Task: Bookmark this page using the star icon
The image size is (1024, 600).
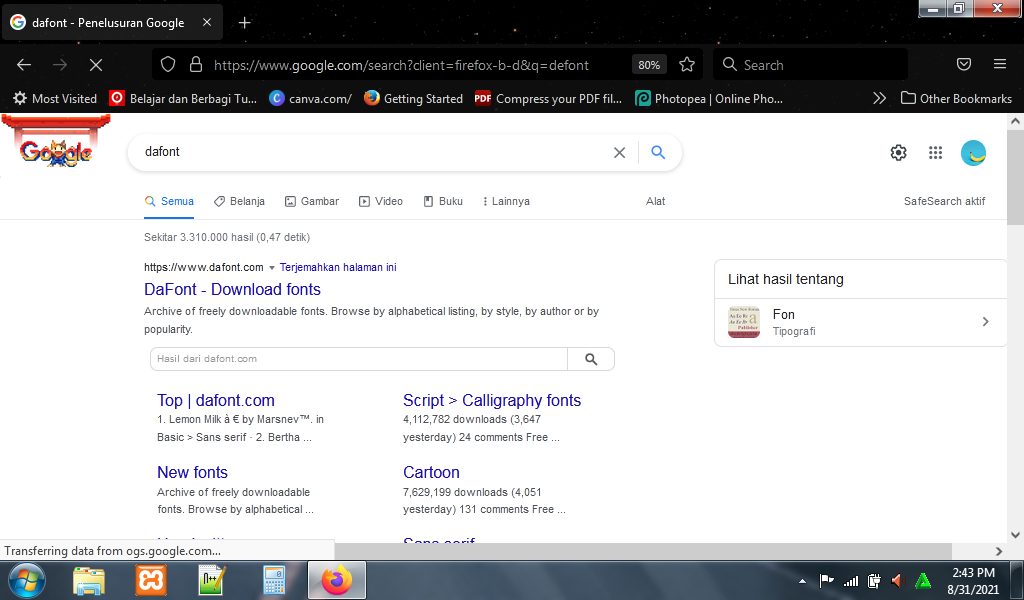Action: point(687,64)
